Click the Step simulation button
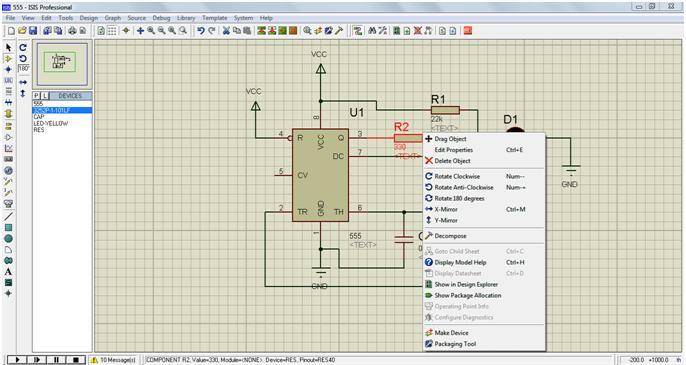 (x=37, y=360)
